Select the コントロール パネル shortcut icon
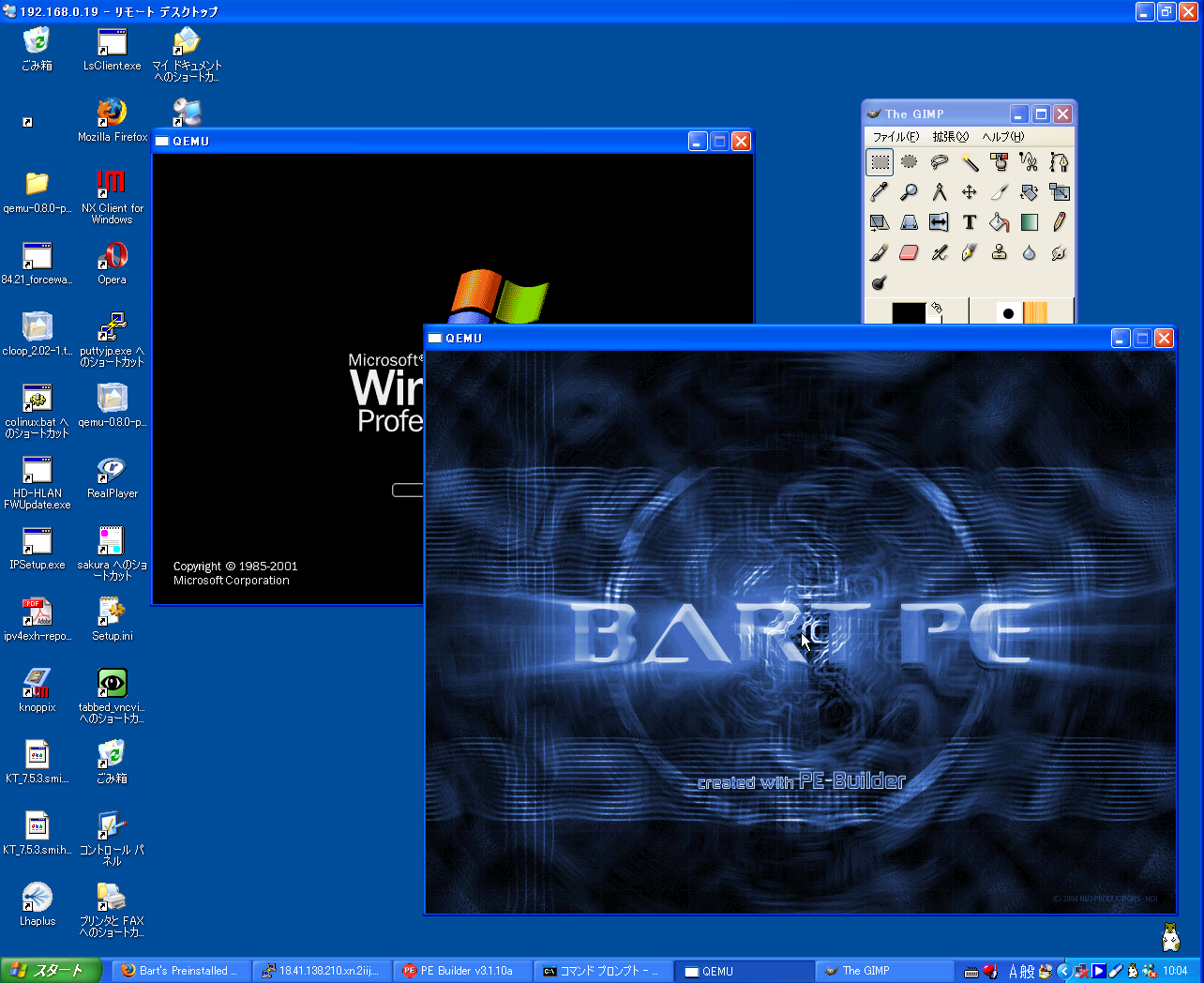Viewport: 1204px width, 983px height. [x=113, y=839]
